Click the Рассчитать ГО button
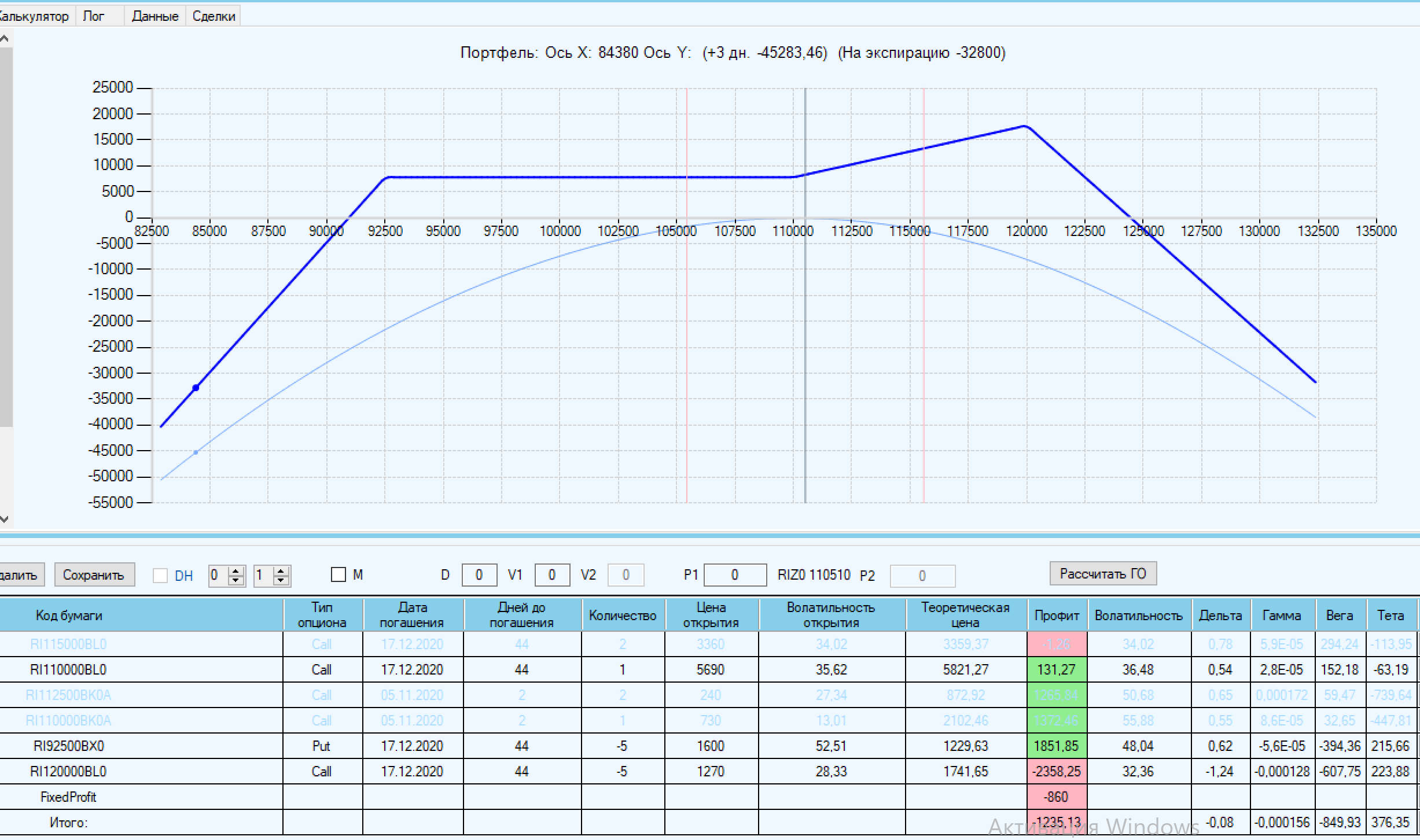 [1102, 573]
